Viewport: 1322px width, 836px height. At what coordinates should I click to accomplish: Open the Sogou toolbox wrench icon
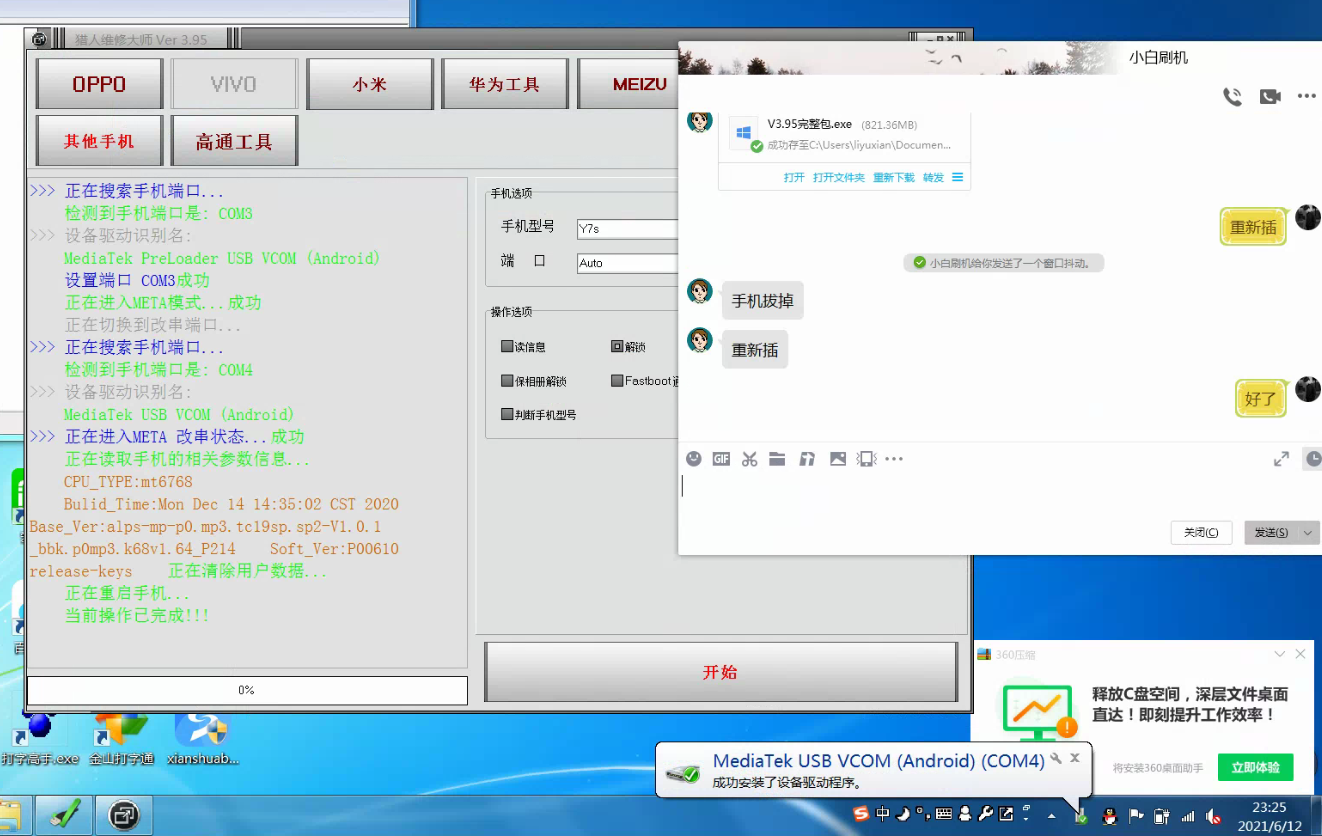[985, 814]
